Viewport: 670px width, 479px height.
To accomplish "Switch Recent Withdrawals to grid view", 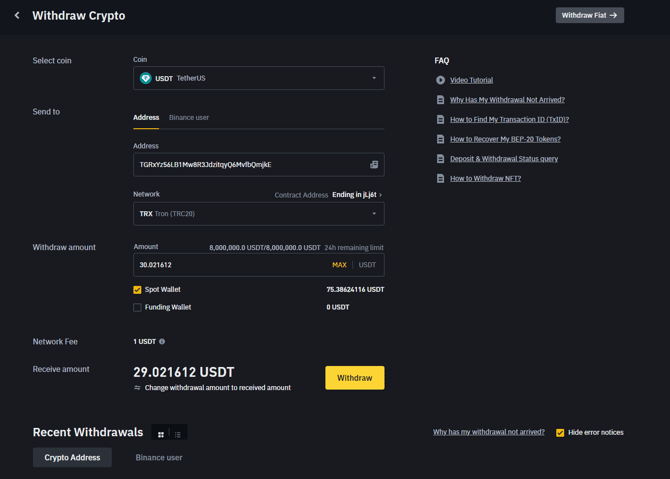I will (x=161, y=435).
